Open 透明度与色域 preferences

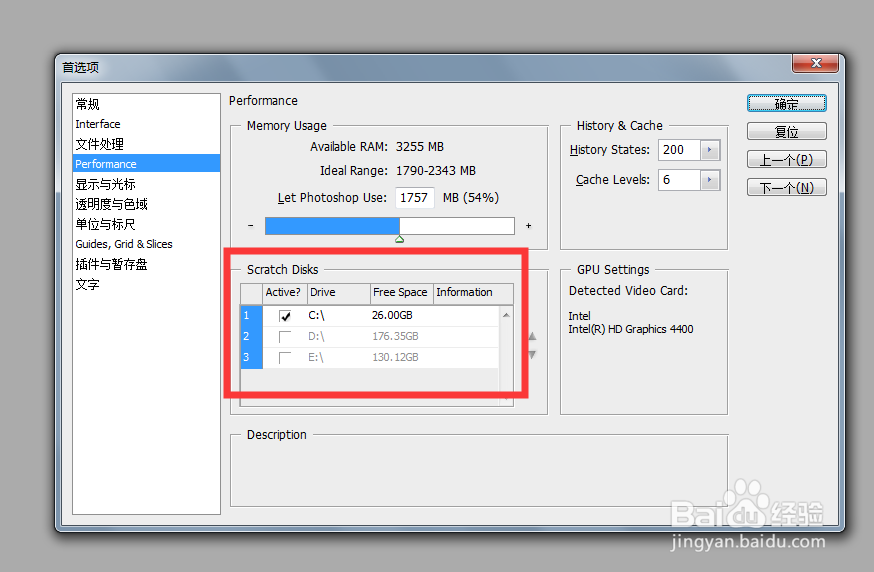[111, 204]
